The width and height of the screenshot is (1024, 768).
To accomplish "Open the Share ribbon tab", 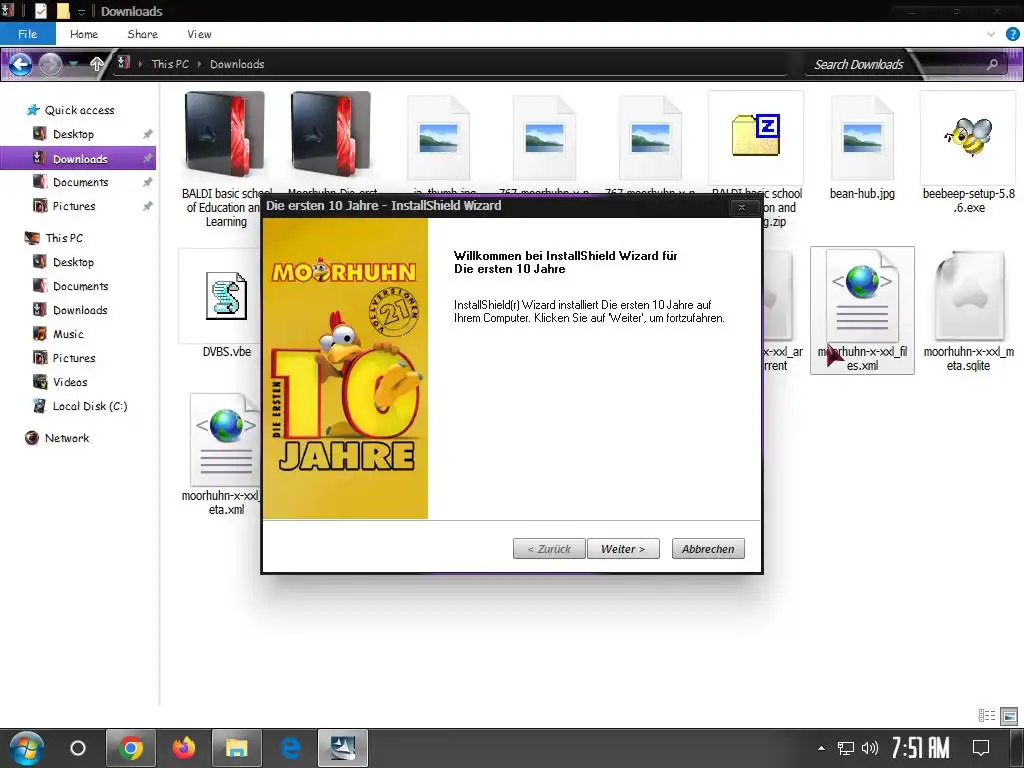I will coord(142,34).
